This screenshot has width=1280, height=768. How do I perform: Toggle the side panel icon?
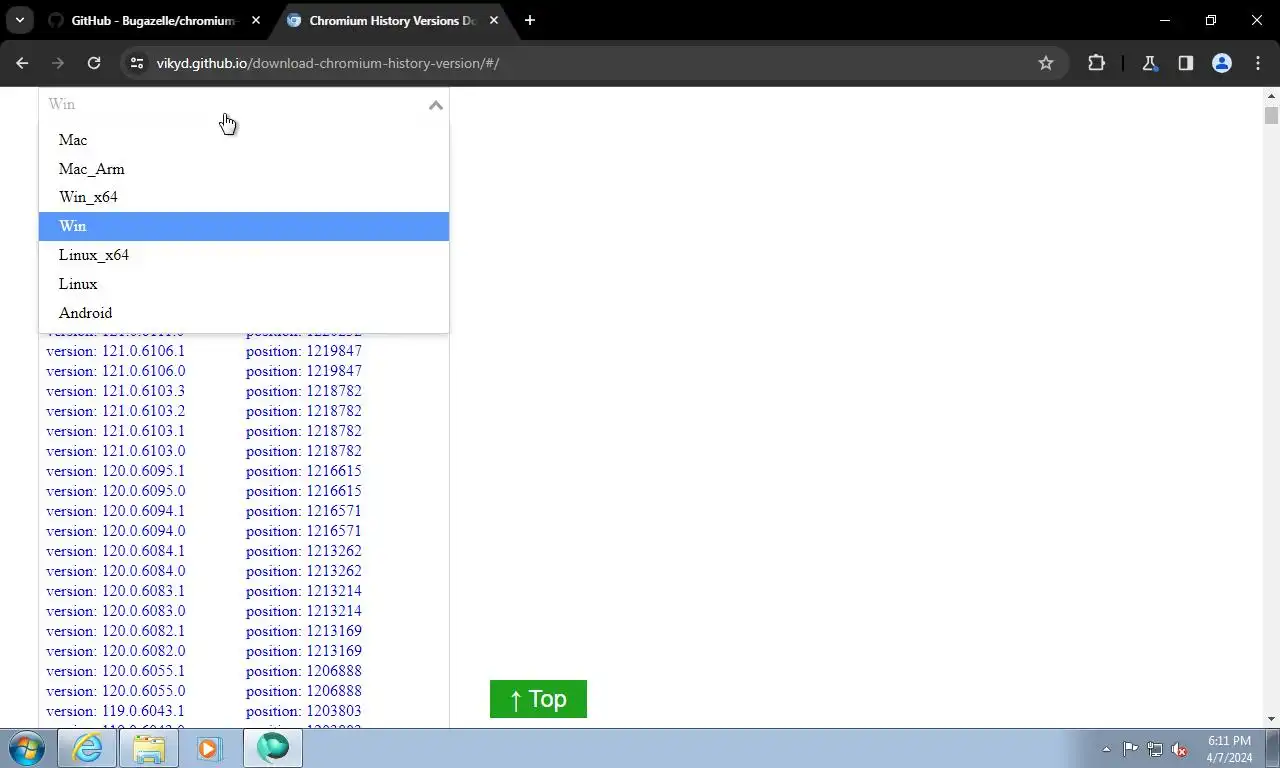pyautogui.click(x=1185, y=63)
